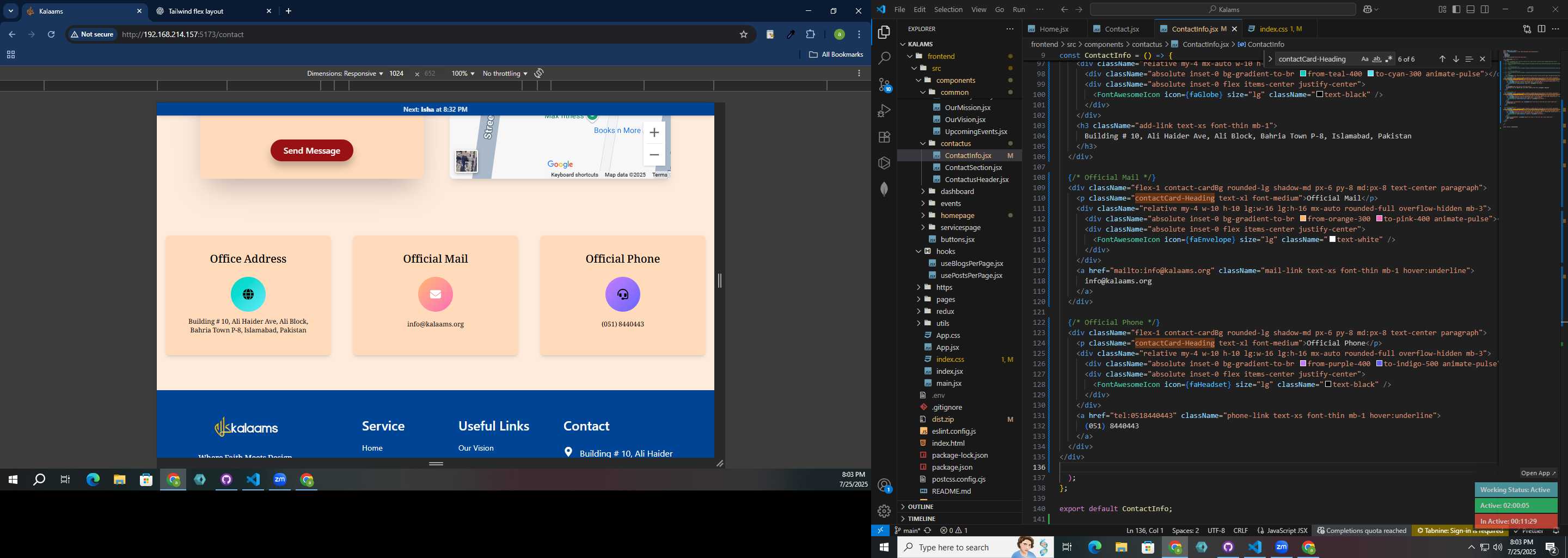Toggle Match Case in find widget
The image size is (1568, 558).
click(1365, 59)
